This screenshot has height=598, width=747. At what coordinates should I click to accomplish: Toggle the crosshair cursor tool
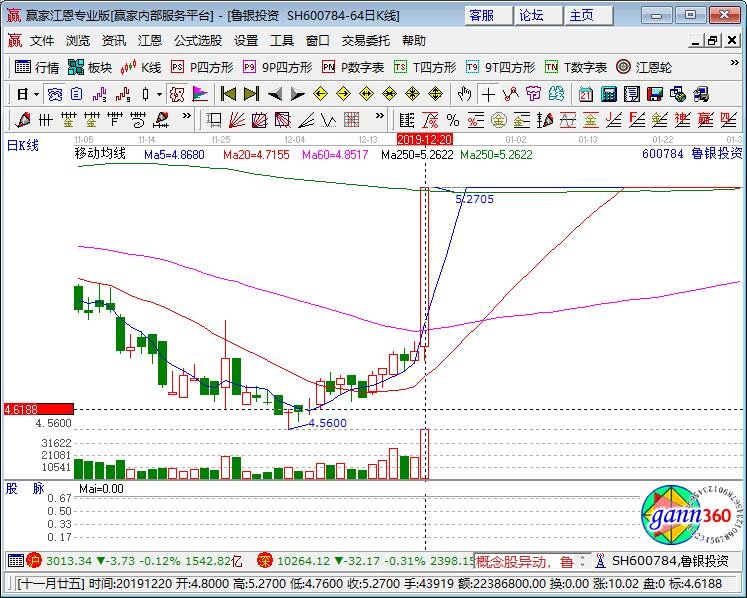click(488, 94)
